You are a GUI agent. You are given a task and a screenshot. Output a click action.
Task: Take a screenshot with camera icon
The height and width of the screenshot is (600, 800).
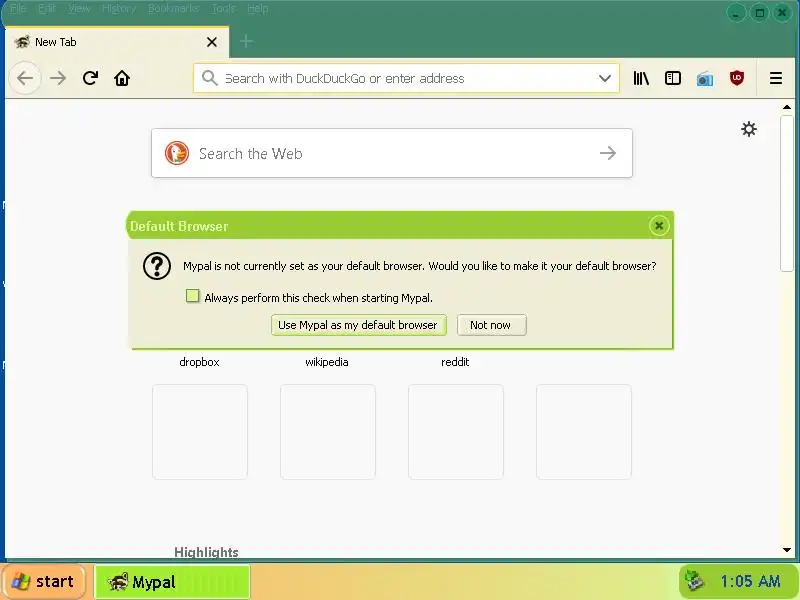coord(705,79)
